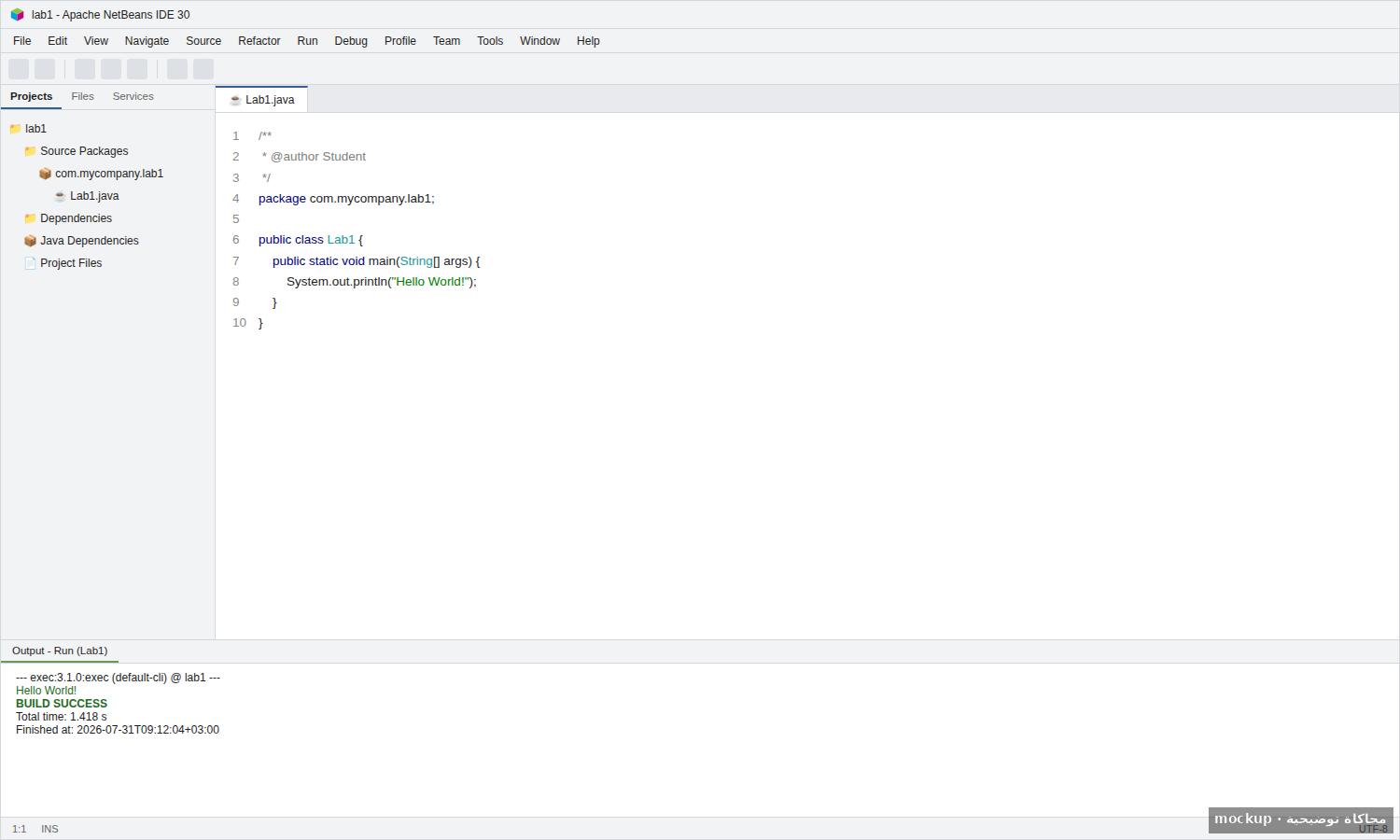Click the 'public static void main' line
1400x840 pixels.
pos(376,261)
